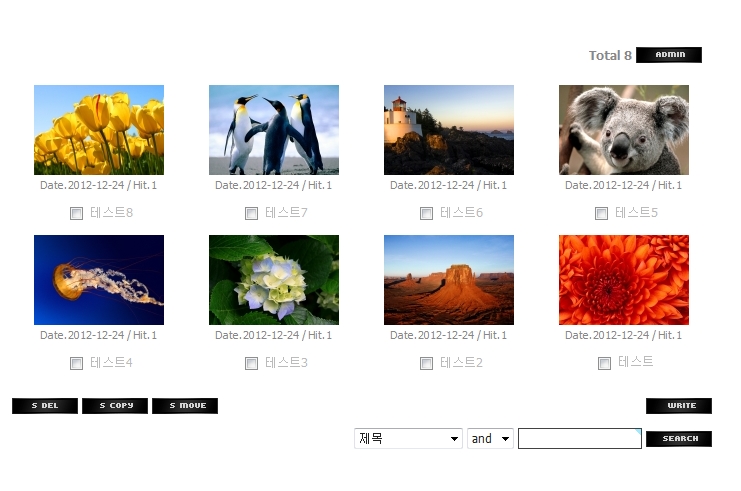Select the jellyfish photo thumbnail
The width and height of the screenshot is (741, 491).
pyautogui.click(x=99, y=280)
